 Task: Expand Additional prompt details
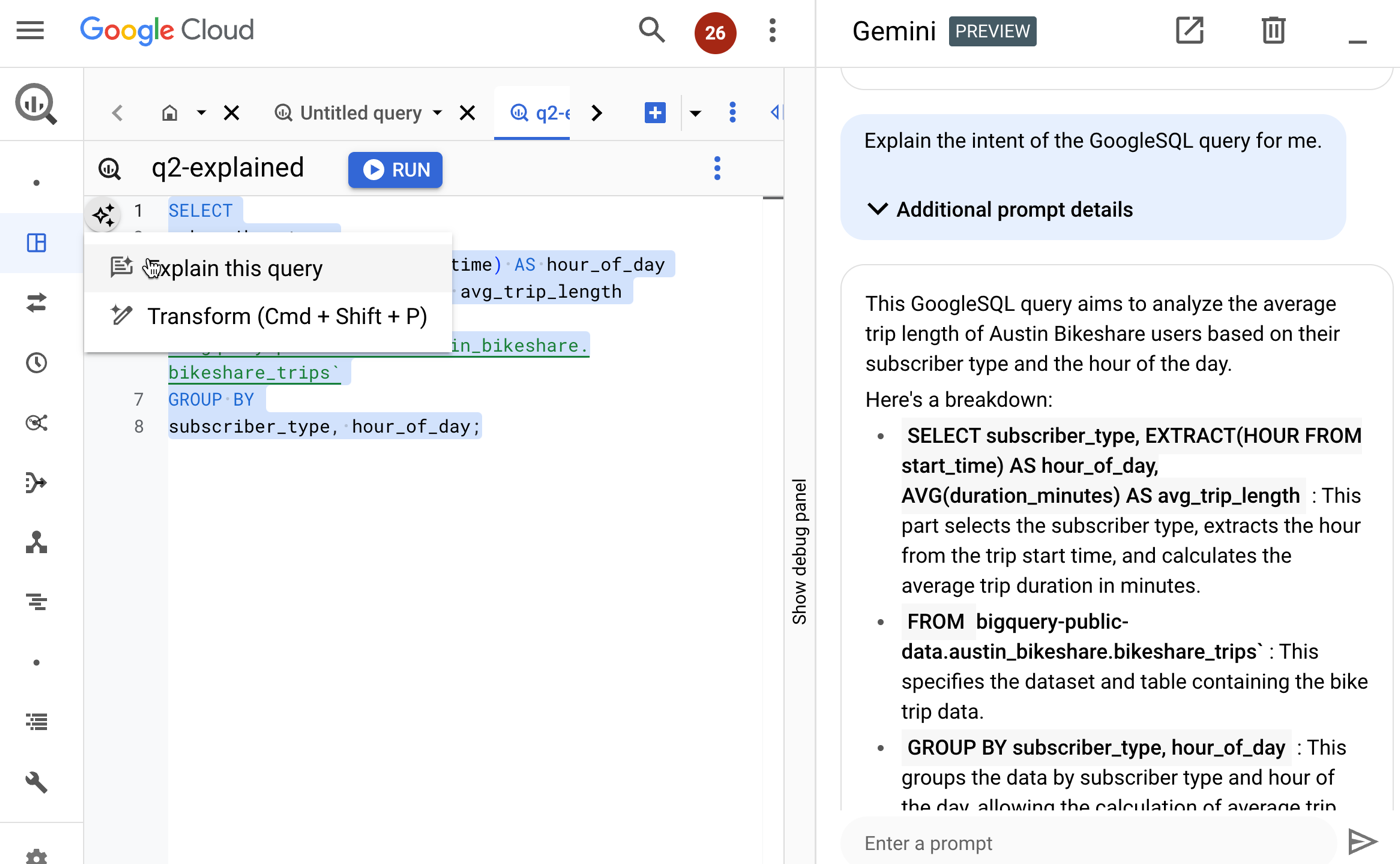(x=1000, y=210)
